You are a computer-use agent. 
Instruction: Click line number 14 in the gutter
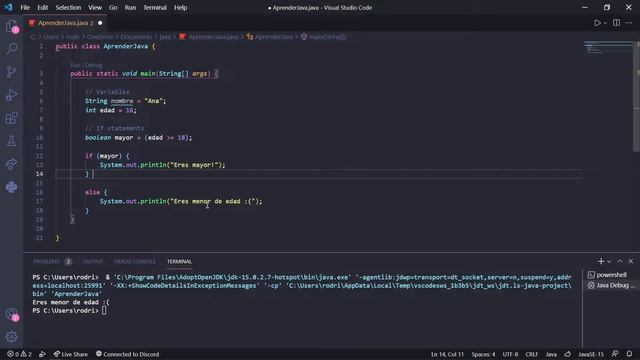pos(39,174)
